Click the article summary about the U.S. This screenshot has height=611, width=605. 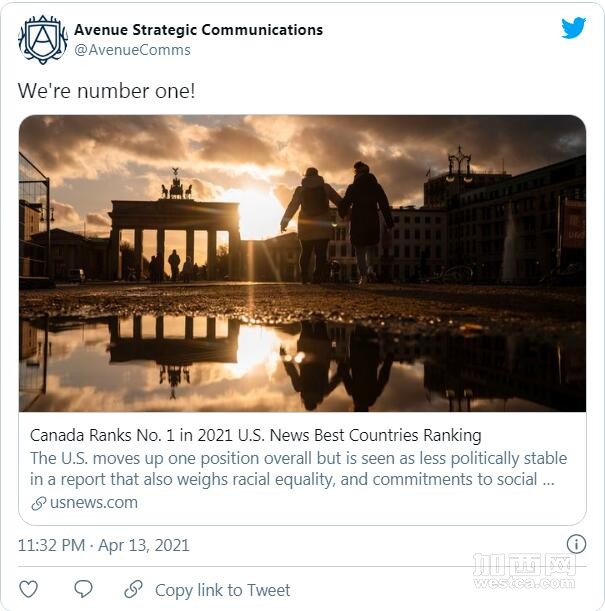tap(298, 468)
